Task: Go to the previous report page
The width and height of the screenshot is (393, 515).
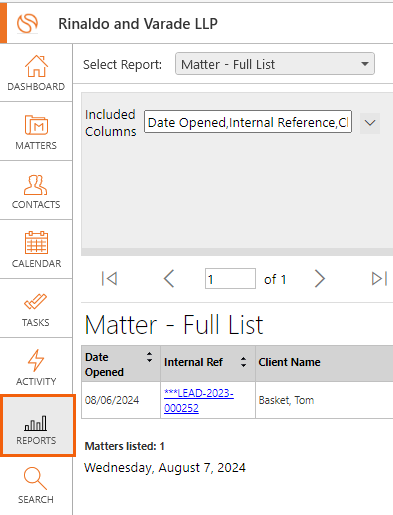Action: pos(169,279)
